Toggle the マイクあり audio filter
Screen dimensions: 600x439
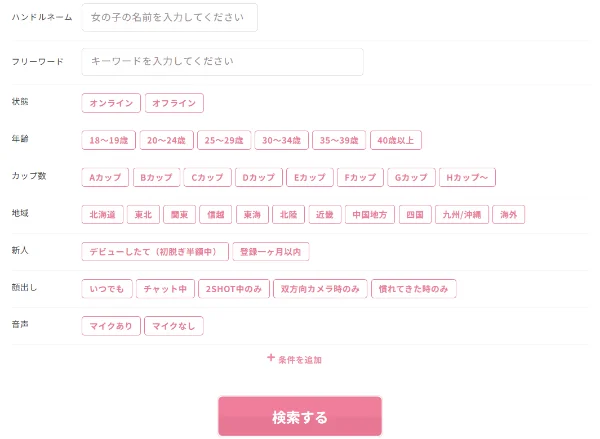111,325
